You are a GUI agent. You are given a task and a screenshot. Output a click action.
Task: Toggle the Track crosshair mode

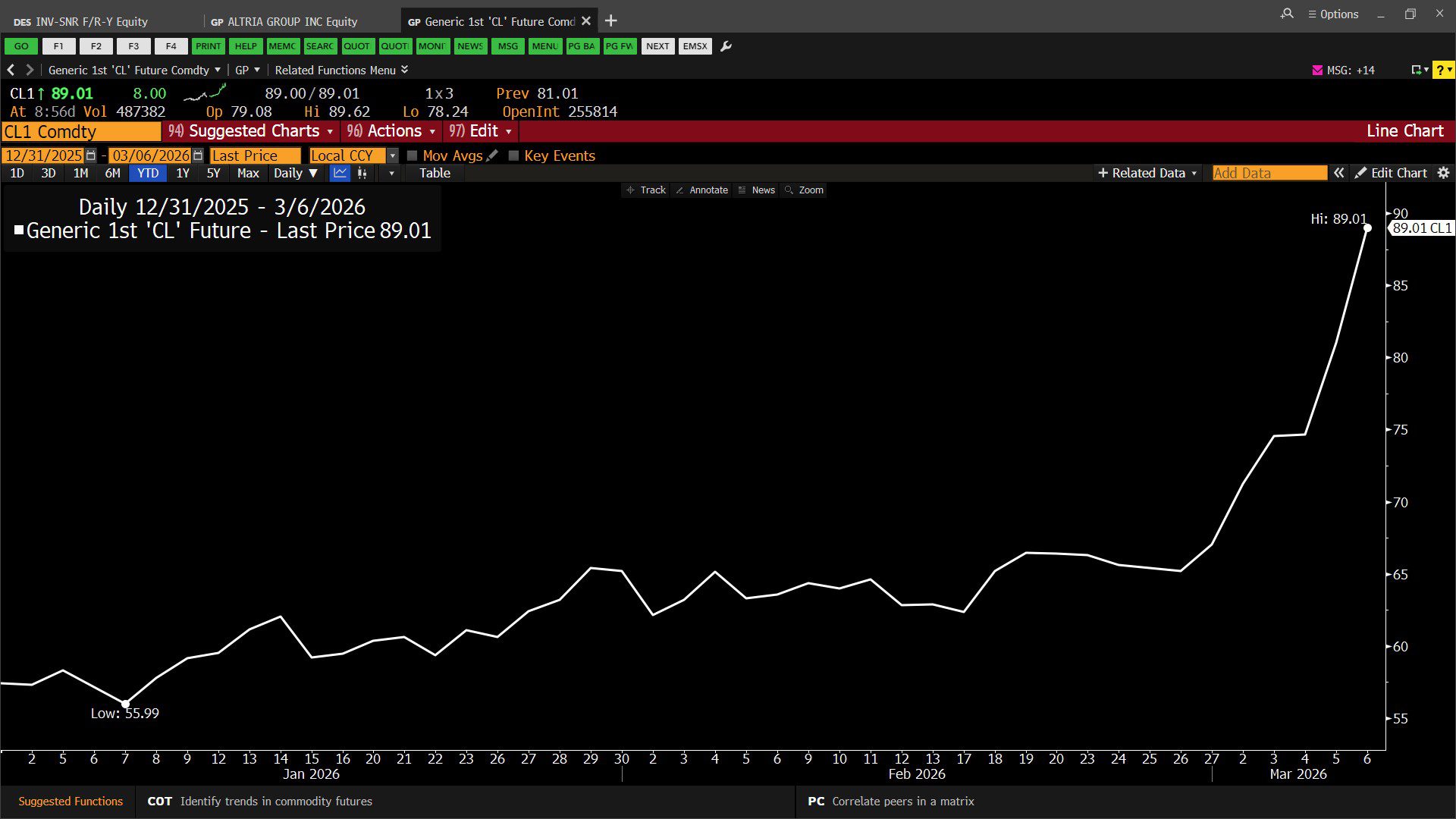[x=646, y=190]
